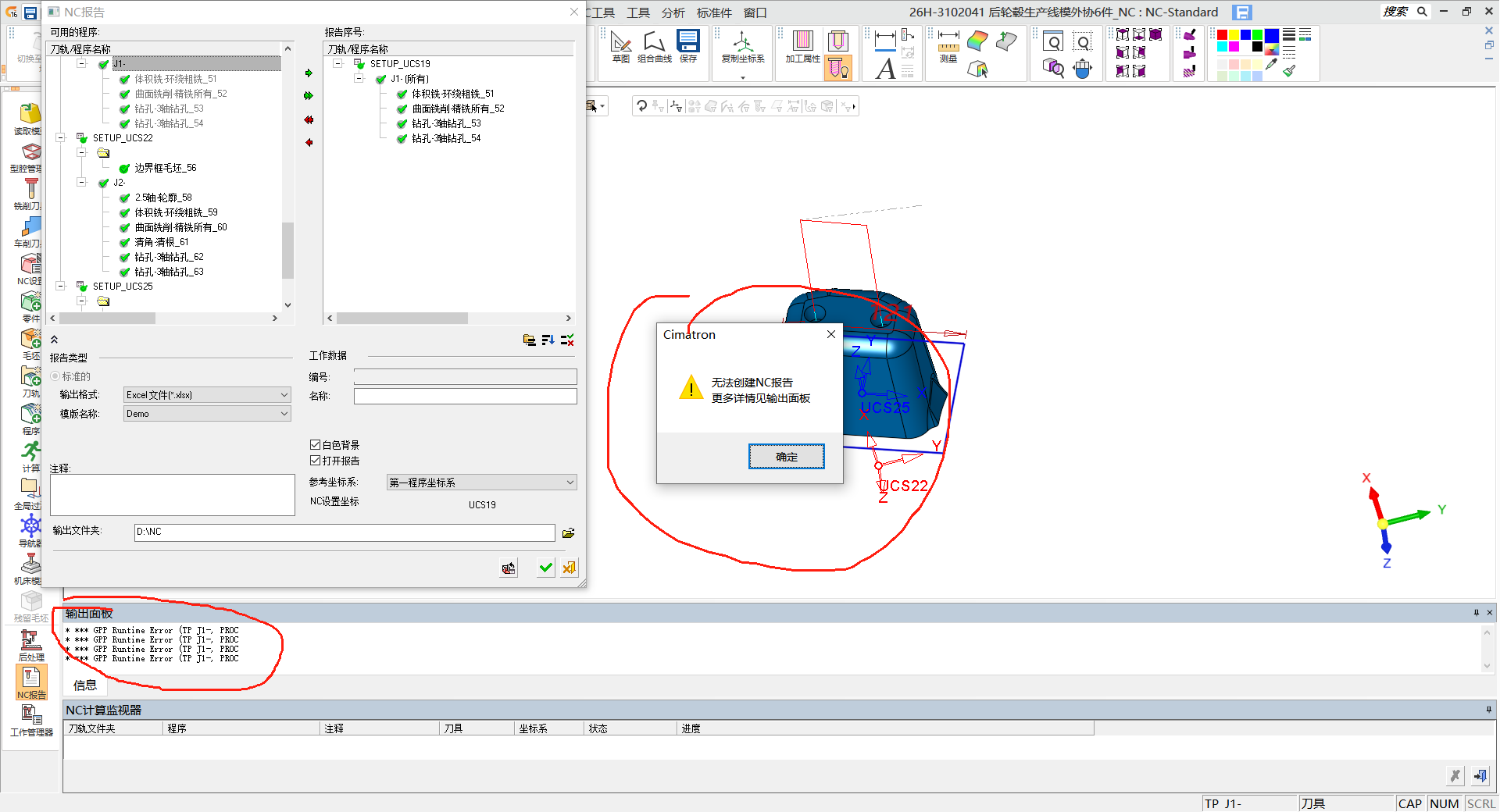1500x812 pixels.
Task: Collapse the J2- toolpath node
Action: [x=81, y=183]
